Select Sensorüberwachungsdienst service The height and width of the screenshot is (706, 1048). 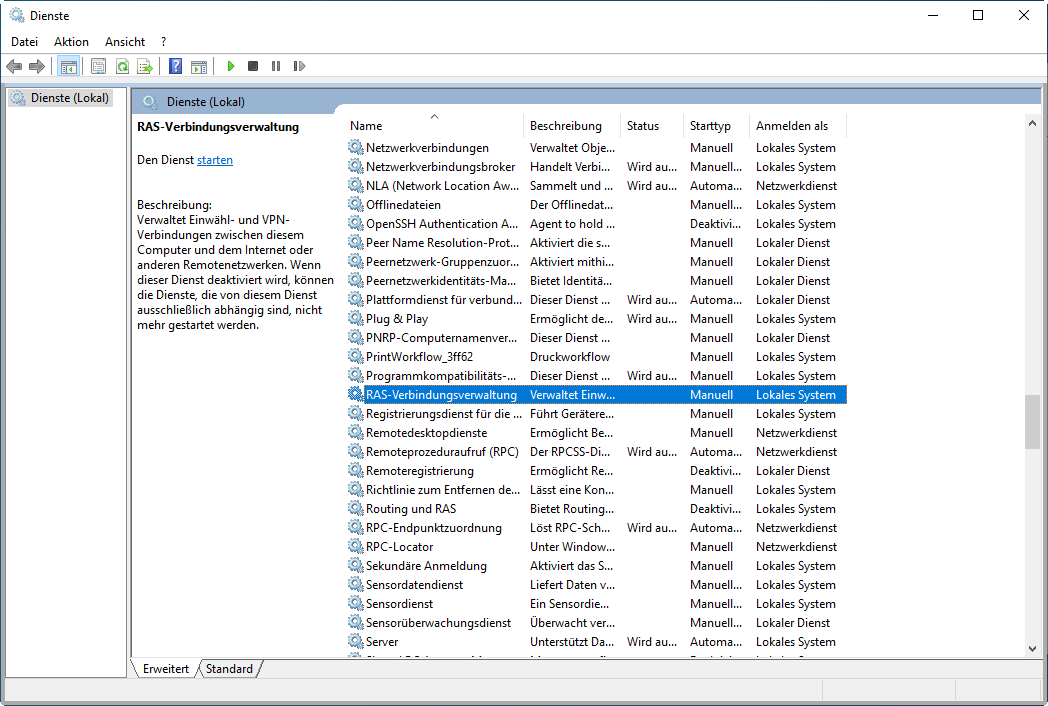(x=438, y=622)
